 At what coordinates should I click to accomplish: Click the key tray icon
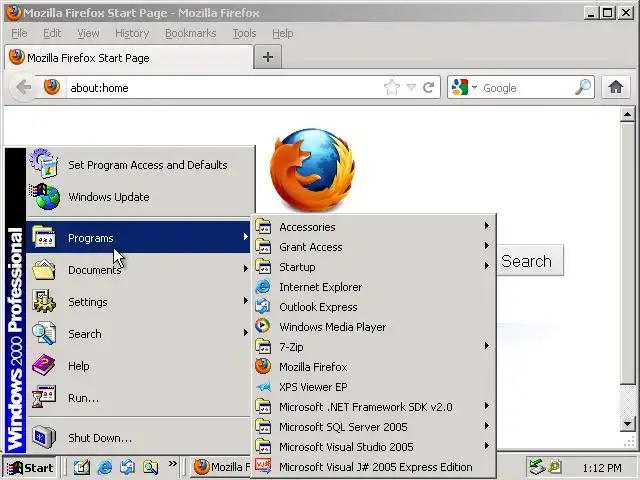555,467
